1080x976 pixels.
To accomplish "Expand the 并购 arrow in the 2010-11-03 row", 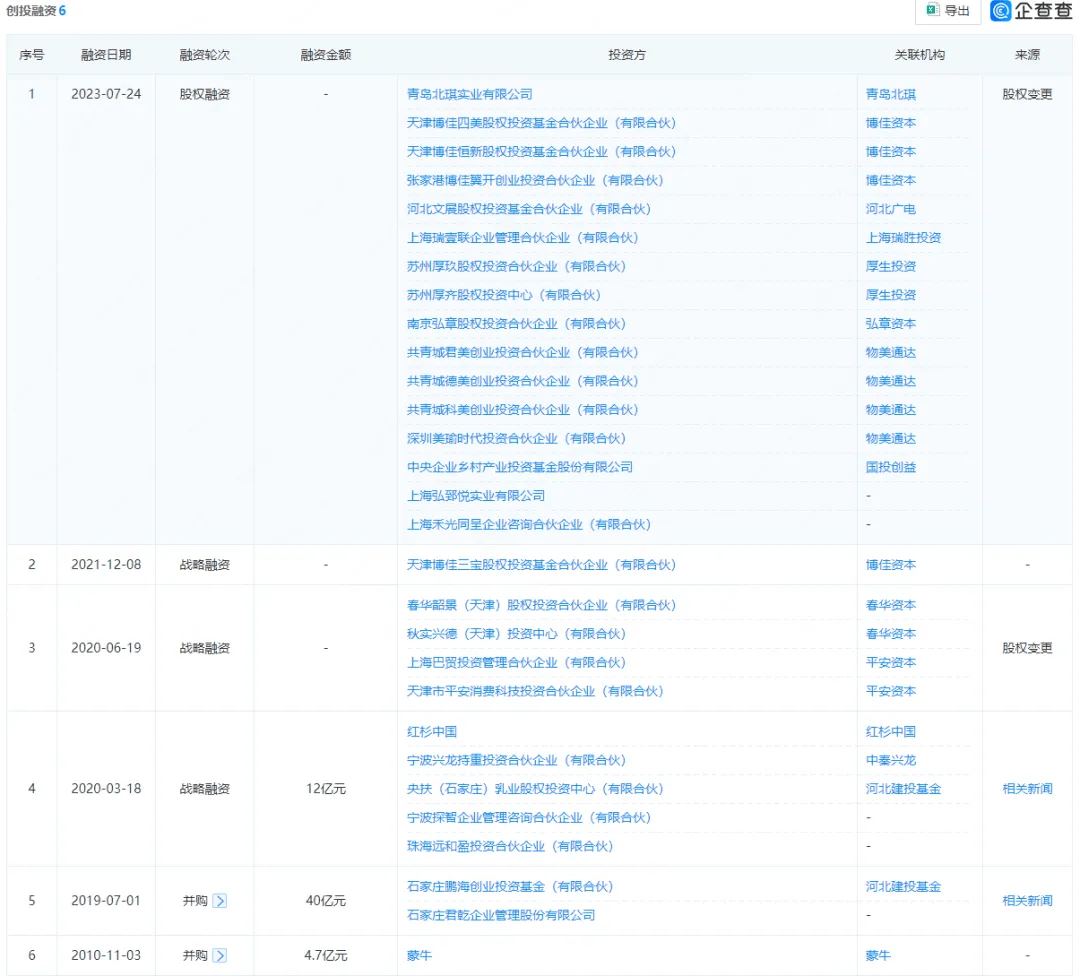I will pos(220,955).
